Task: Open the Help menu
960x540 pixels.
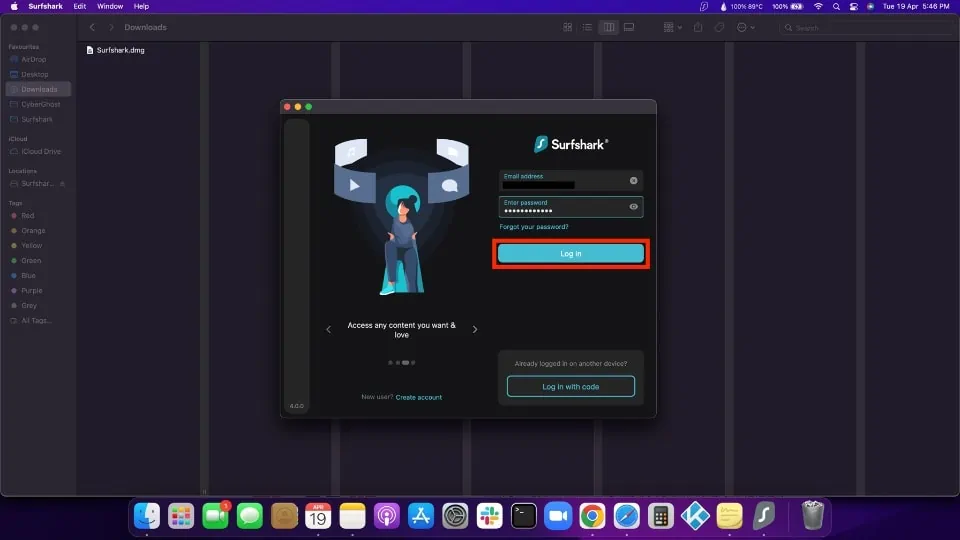Action: coord(141,6)
